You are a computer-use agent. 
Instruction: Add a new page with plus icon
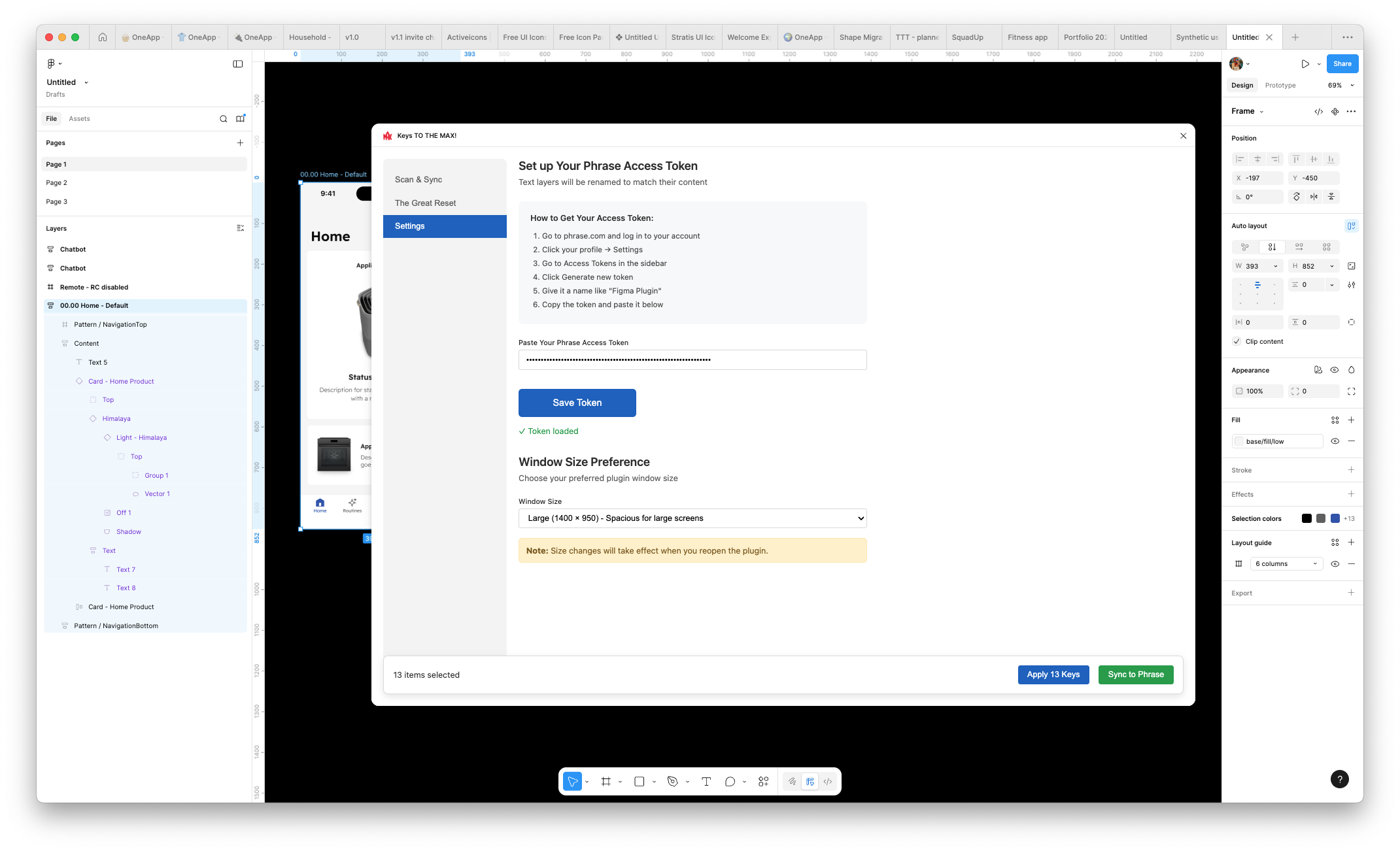click(x=240, y=142)
